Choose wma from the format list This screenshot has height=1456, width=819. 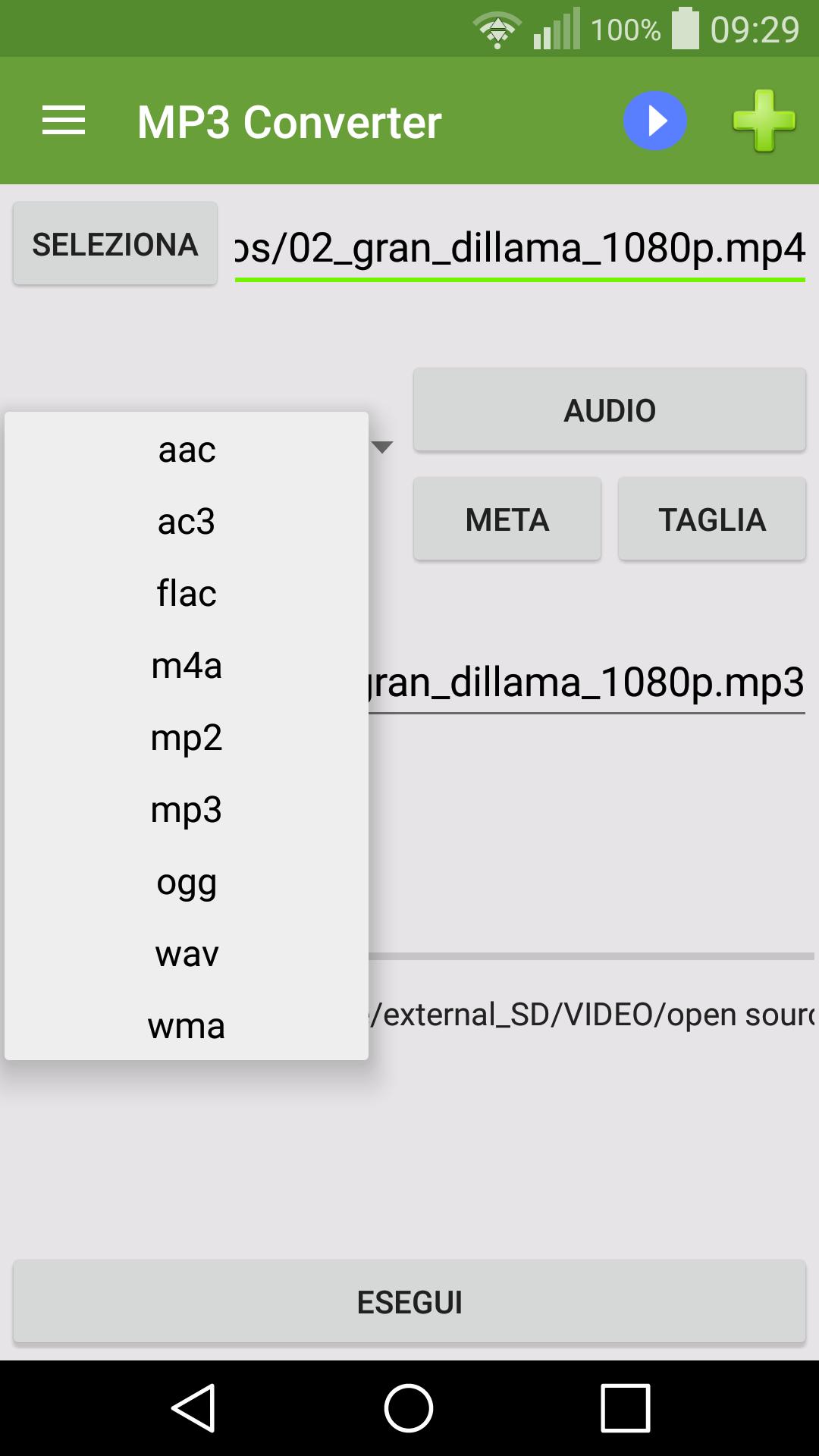pos(187,1025)
